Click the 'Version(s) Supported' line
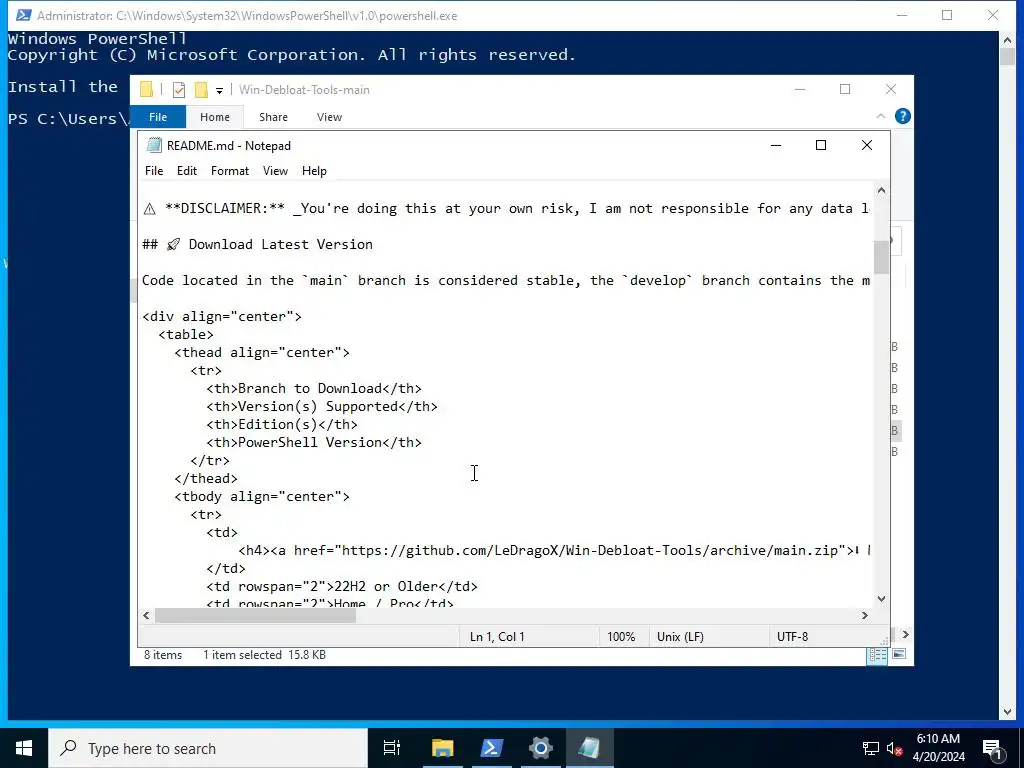Screen dimensions: 1024x768 (322, 406)
